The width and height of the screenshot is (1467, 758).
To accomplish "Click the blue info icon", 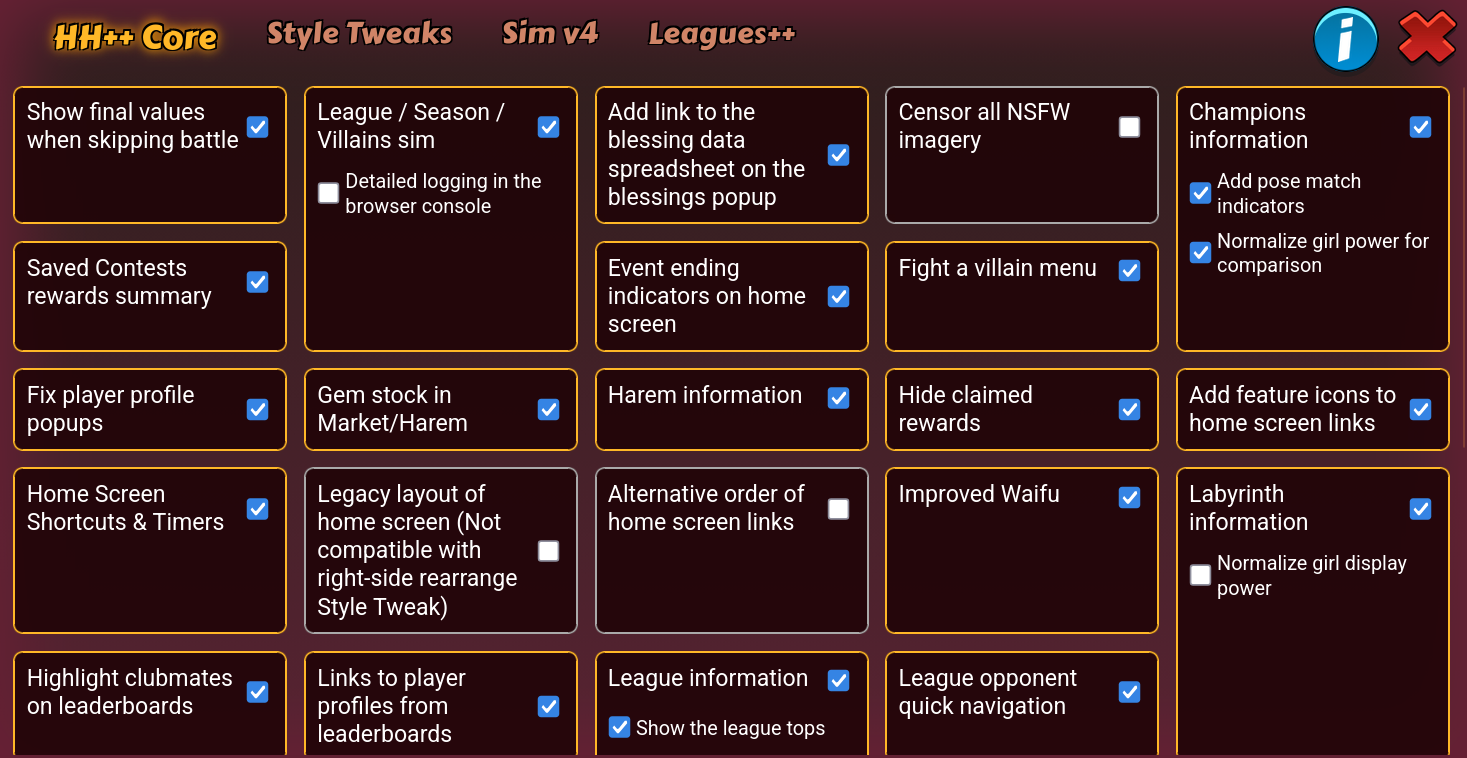I will (x=1345, y=39).
